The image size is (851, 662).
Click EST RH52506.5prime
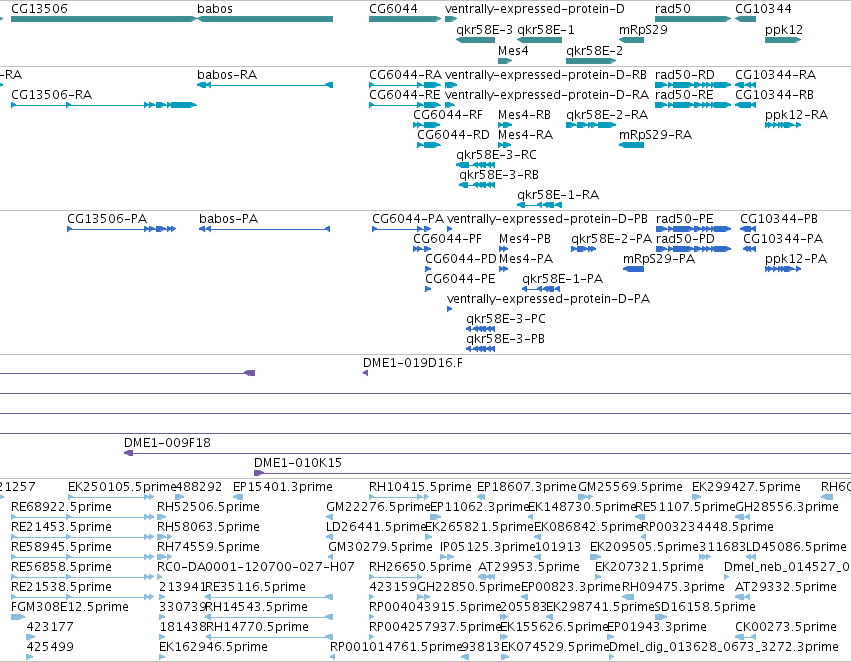(x=164, y=517)
